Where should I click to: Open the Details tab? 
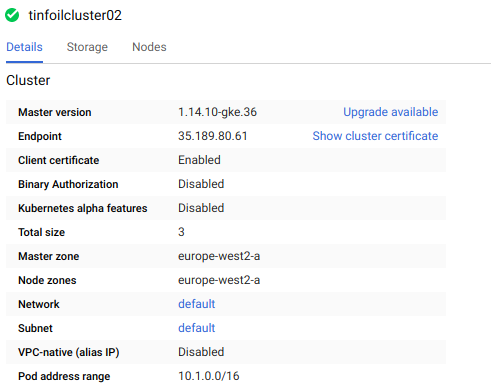tap(24, 47)
